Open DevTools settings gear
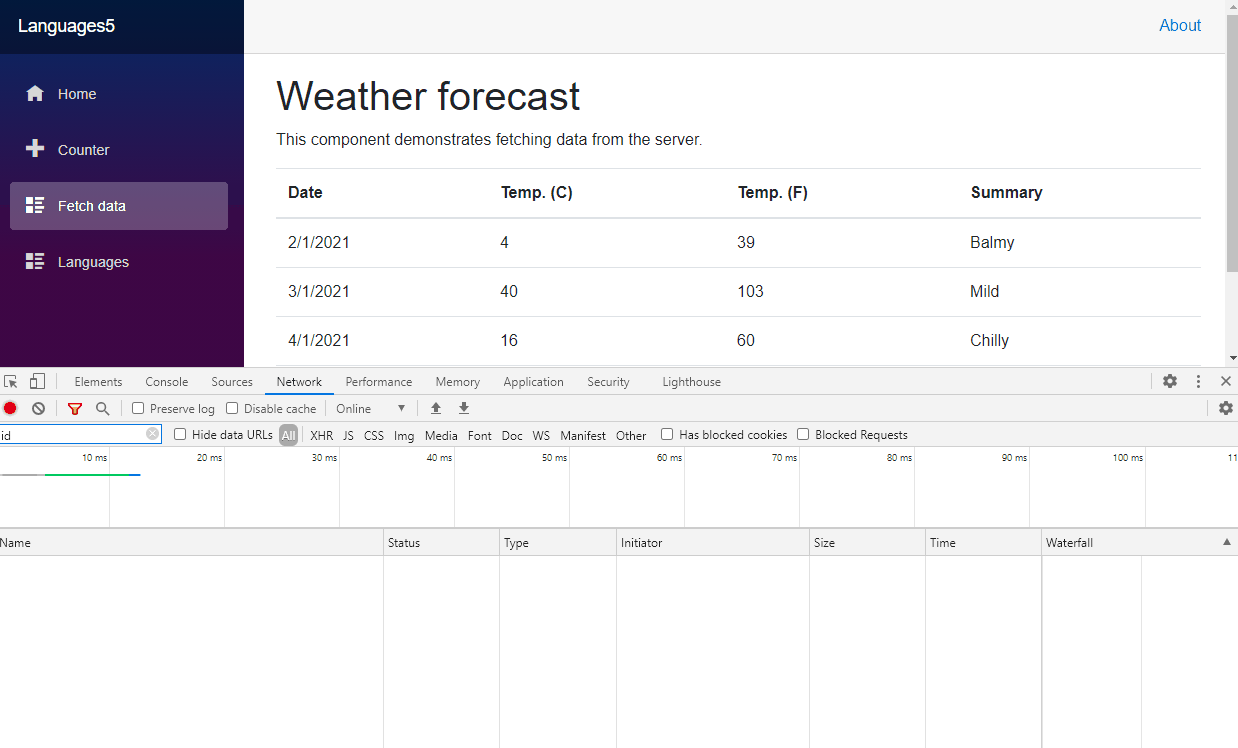The height and width of the screenshot is (748, 1238). (1169, 381)
